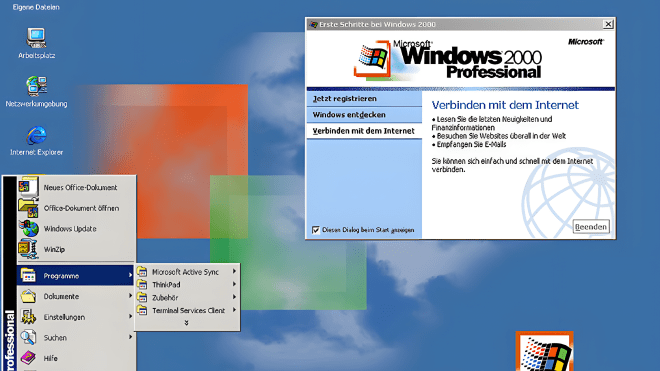Click the 'Suchen' label
The width and height of the screenshot is (660, 371).
point(55,338)
